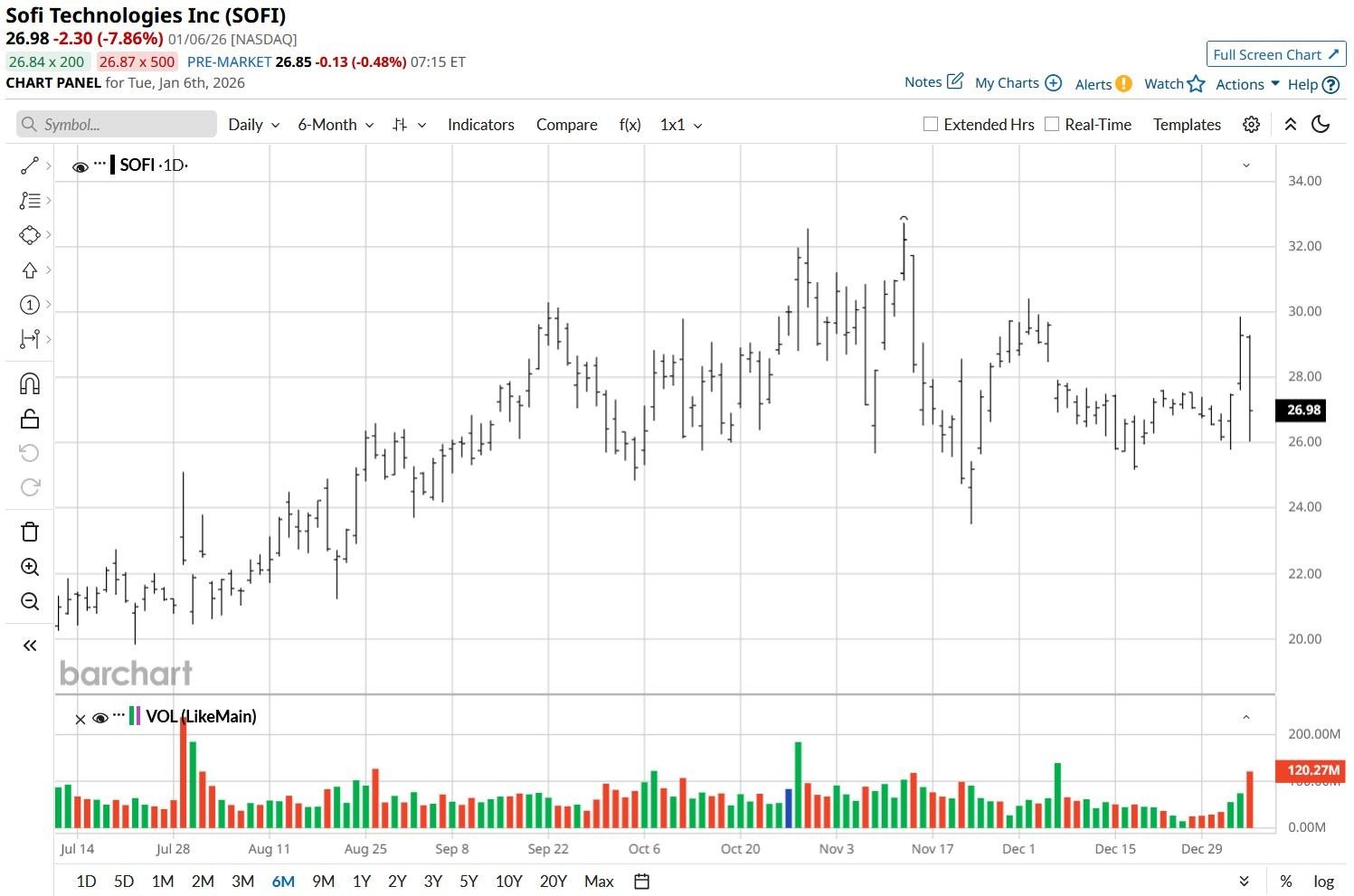Screen dimensions: 1354x896
Task: Open the date range calendar picker
Action: point(642,882)
